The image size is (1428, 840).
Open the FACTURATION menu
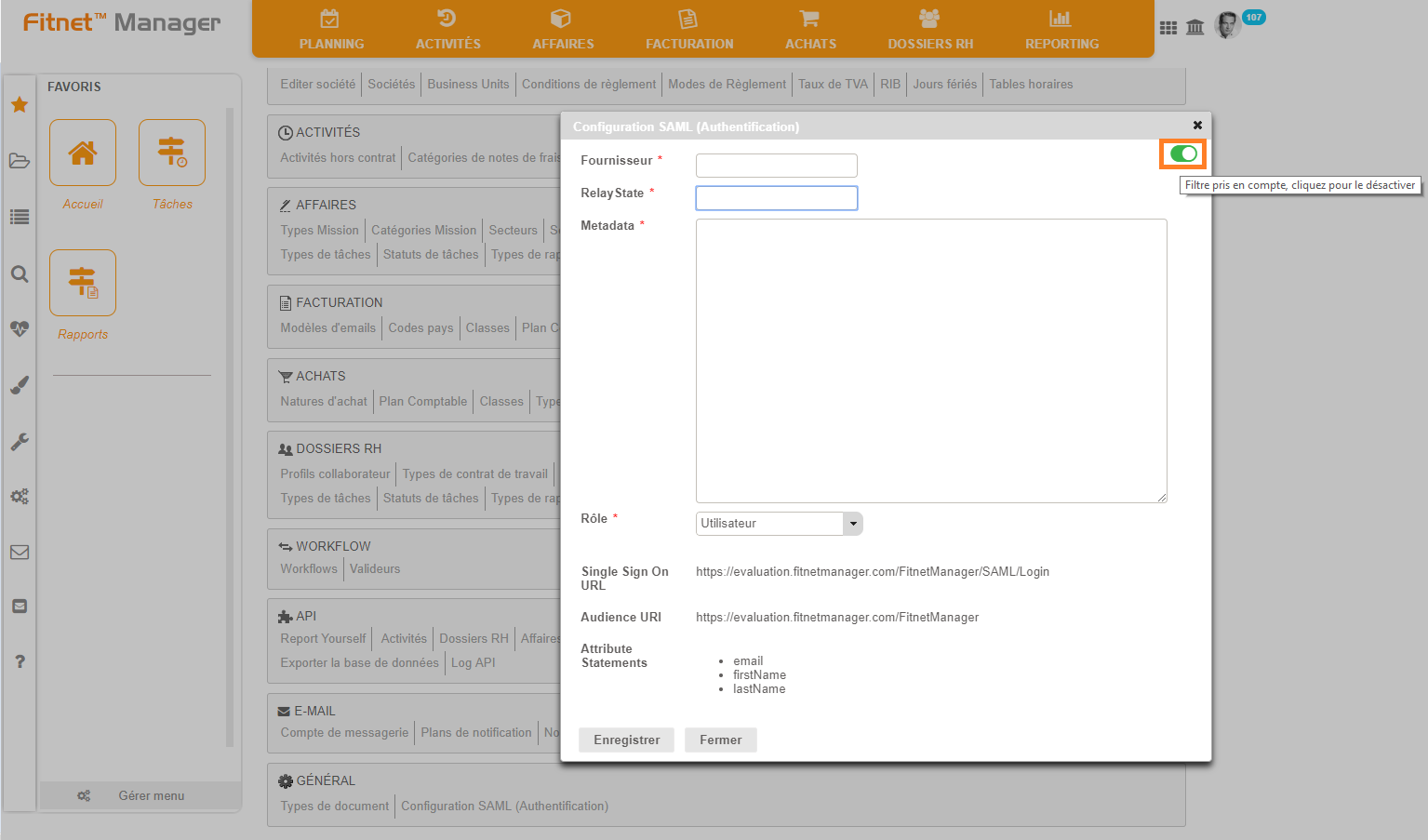(689, 30)
